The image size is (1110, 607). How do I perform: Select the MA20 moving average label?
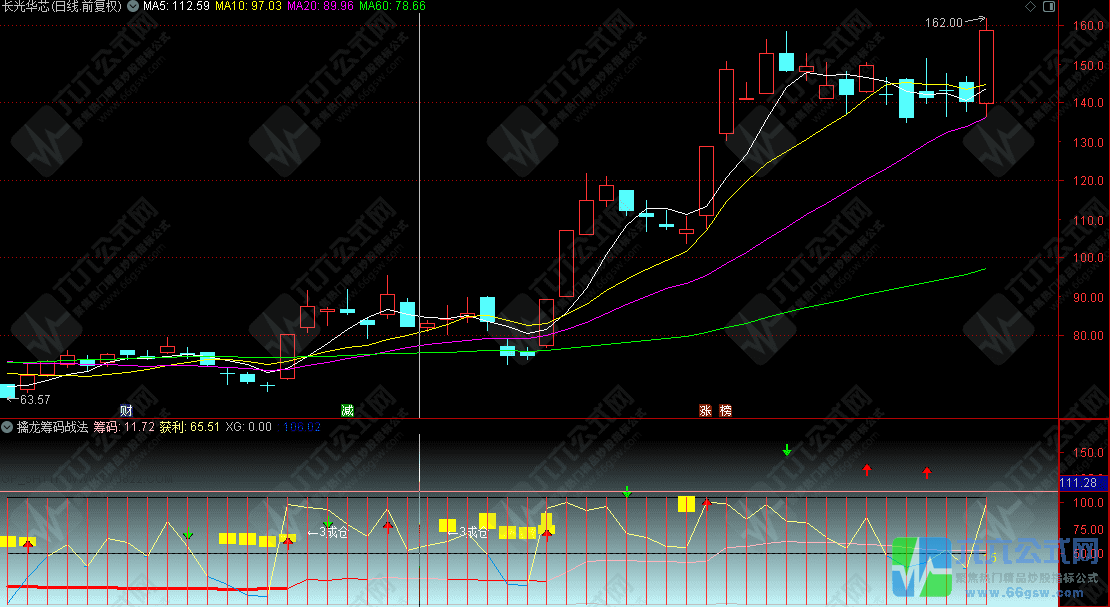(x=321, y=6)
